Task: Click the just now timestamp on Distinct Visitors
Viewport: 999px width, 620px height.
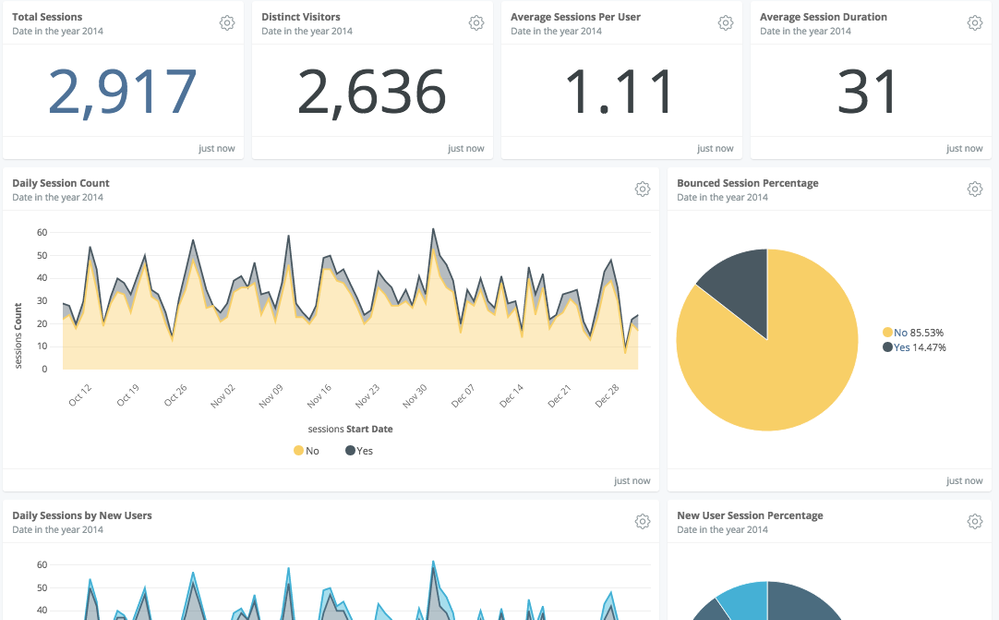Action: [466, 148]
